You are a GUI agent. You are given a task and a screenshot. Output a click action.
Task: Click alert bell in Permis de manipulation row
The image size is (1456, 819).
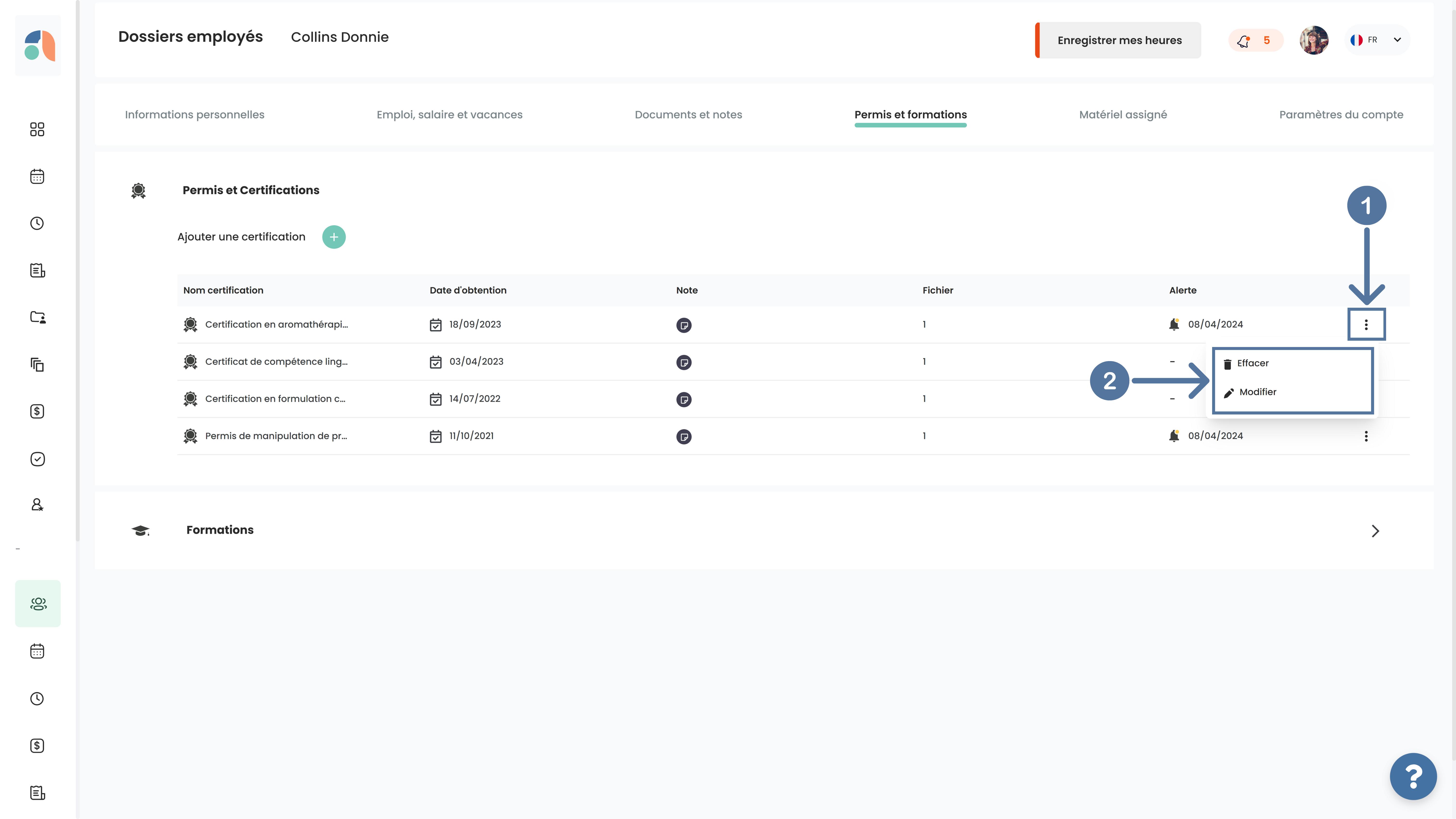coord(1174,436)
